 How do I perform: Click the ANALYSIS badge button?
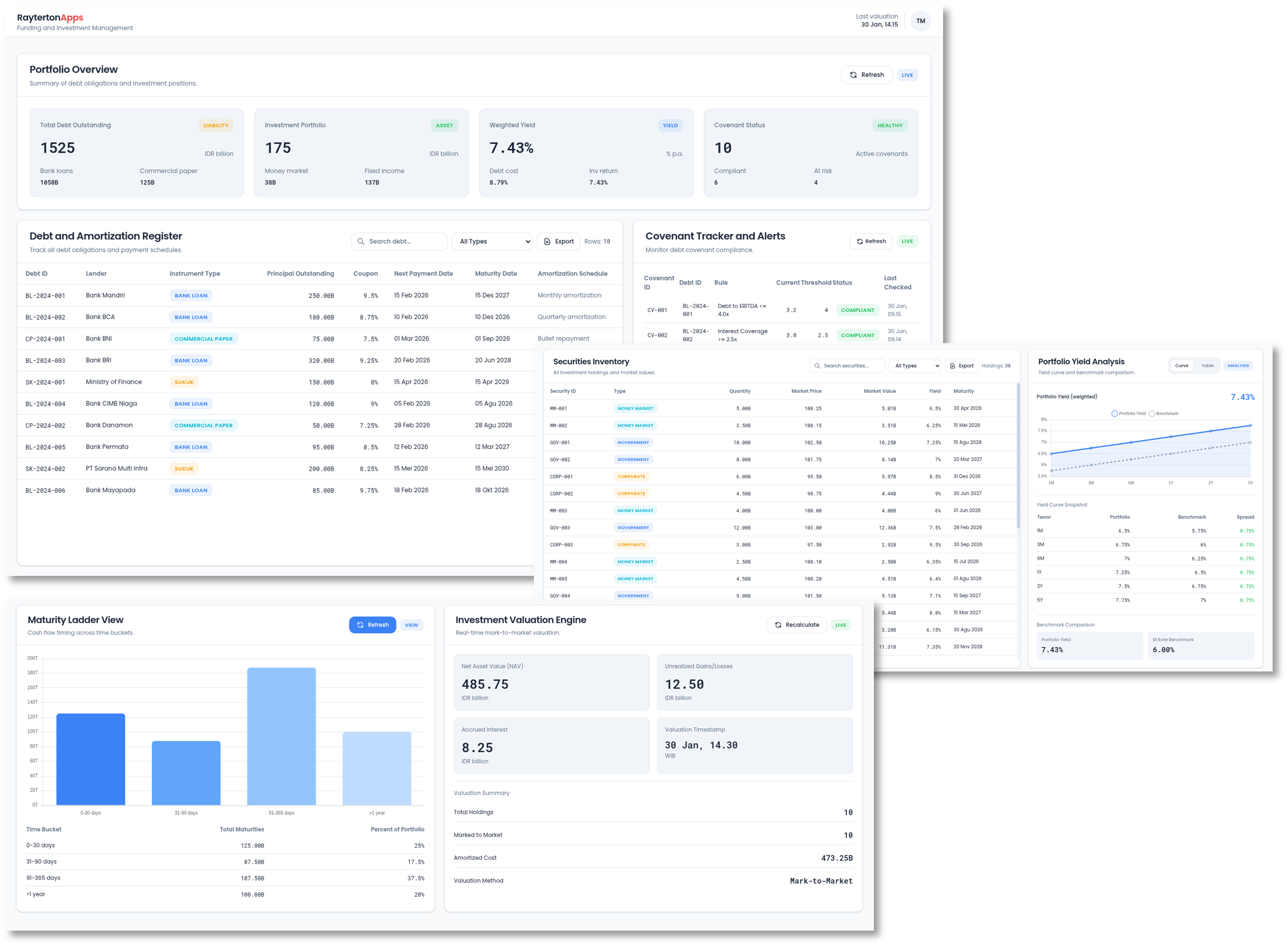1237,365
